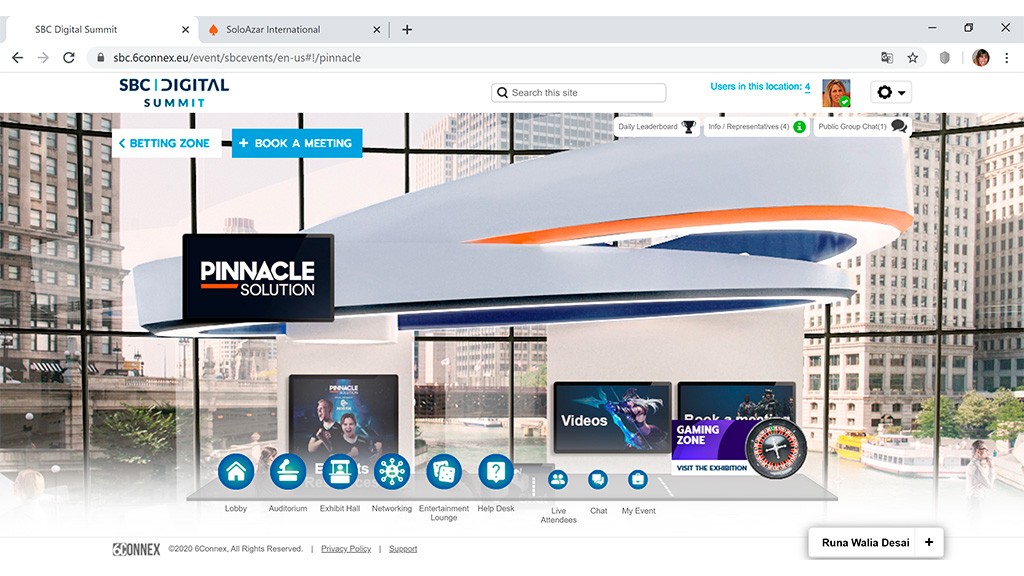Viewport: 1024px width, 576px height.
Task: Open a new browser tab
Action: (x=407, y=29)
